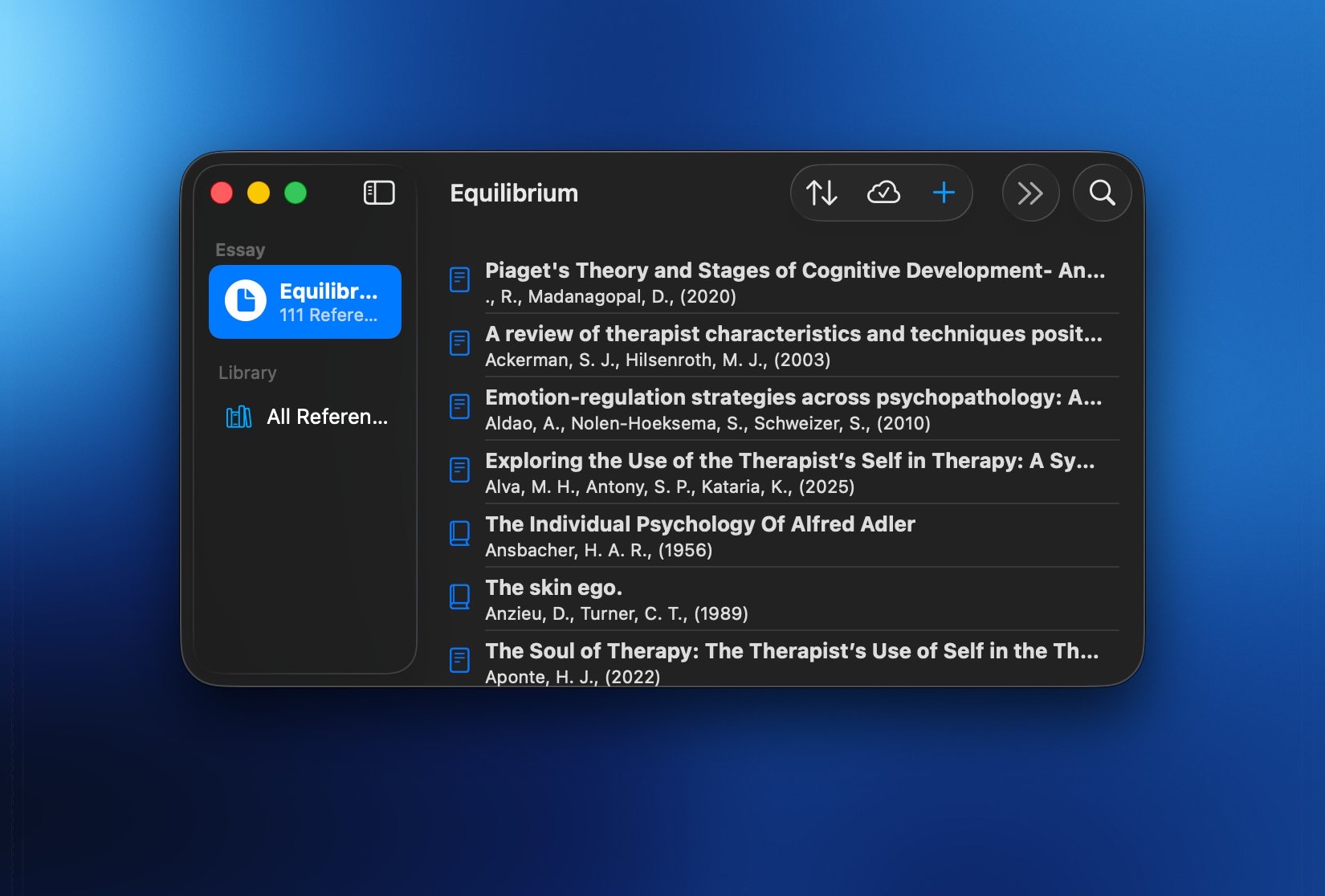This screenshot has height=896, width=1325.
Task: Click book icon beside Individual Psychology of Alfred Adler
Action: tap(459, 534)
